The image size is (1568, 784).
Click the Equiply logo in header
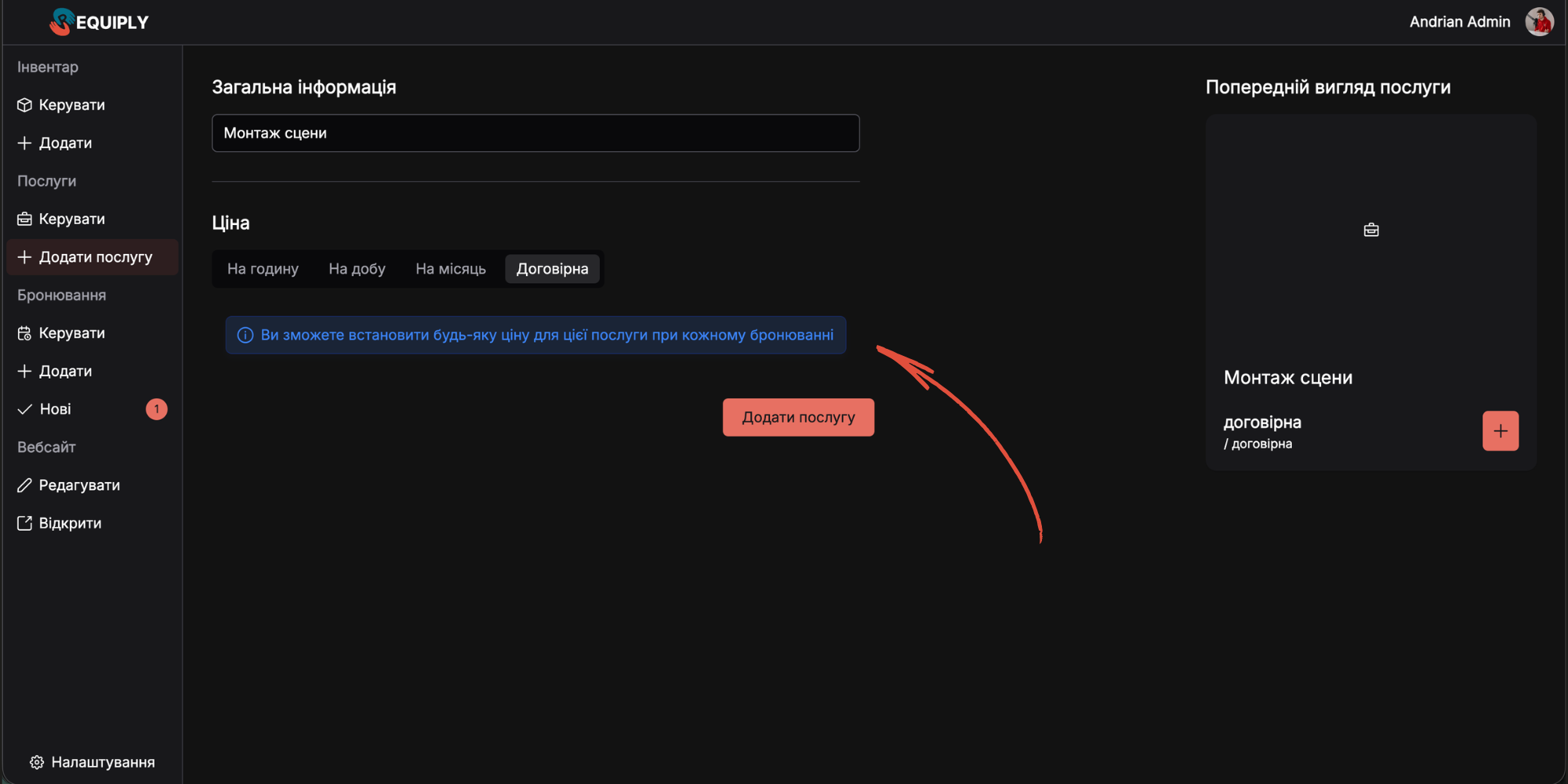click(x=100, y=22)
